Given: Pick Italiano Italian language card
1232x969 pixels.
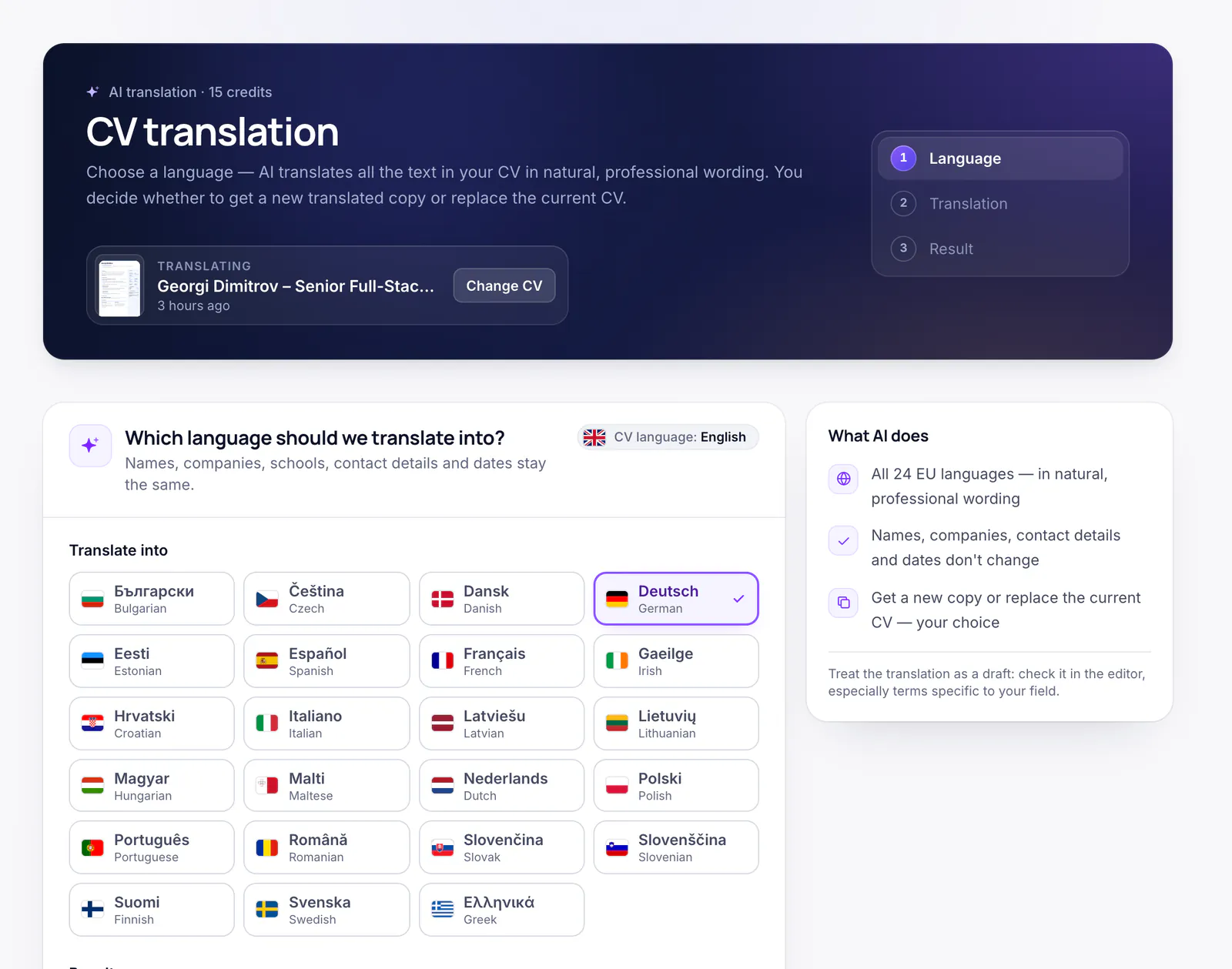Looking at the screenshot, I should (x=326, y=723).
